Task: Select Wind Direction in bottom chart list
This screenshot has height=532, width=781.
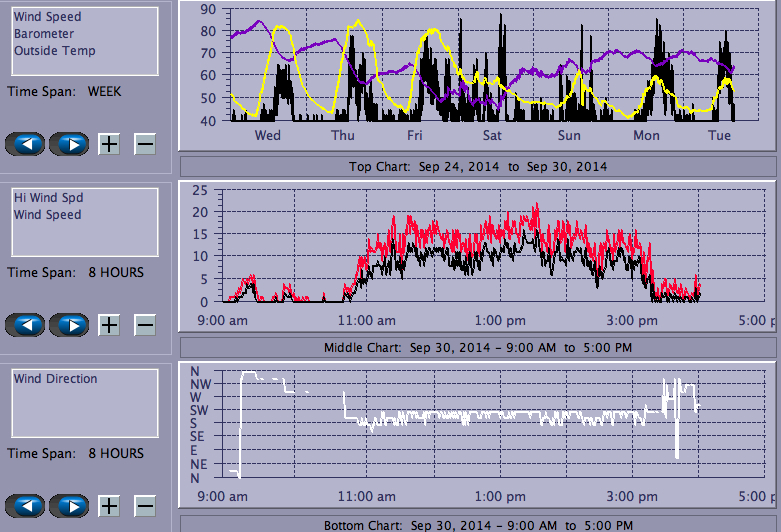Action: point(55,379)
